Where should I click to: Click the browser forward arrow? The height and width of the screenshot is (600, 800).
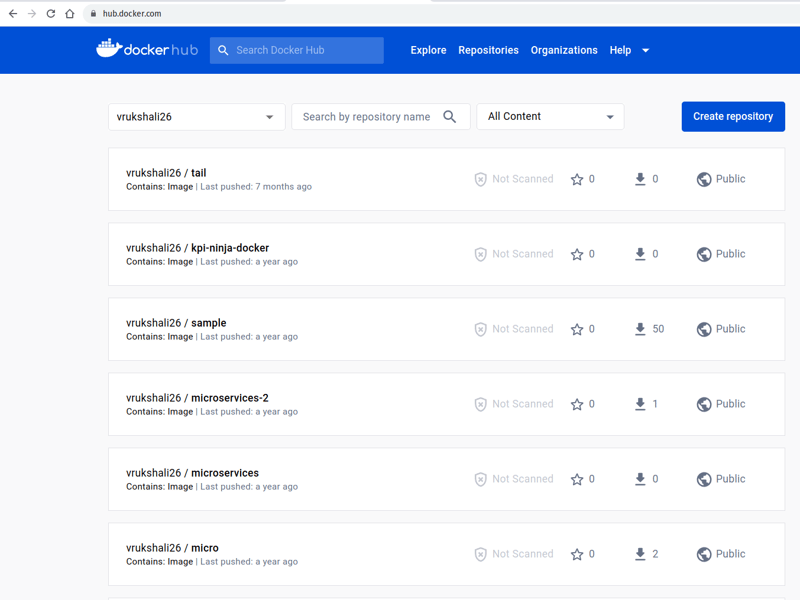point(32,14)
